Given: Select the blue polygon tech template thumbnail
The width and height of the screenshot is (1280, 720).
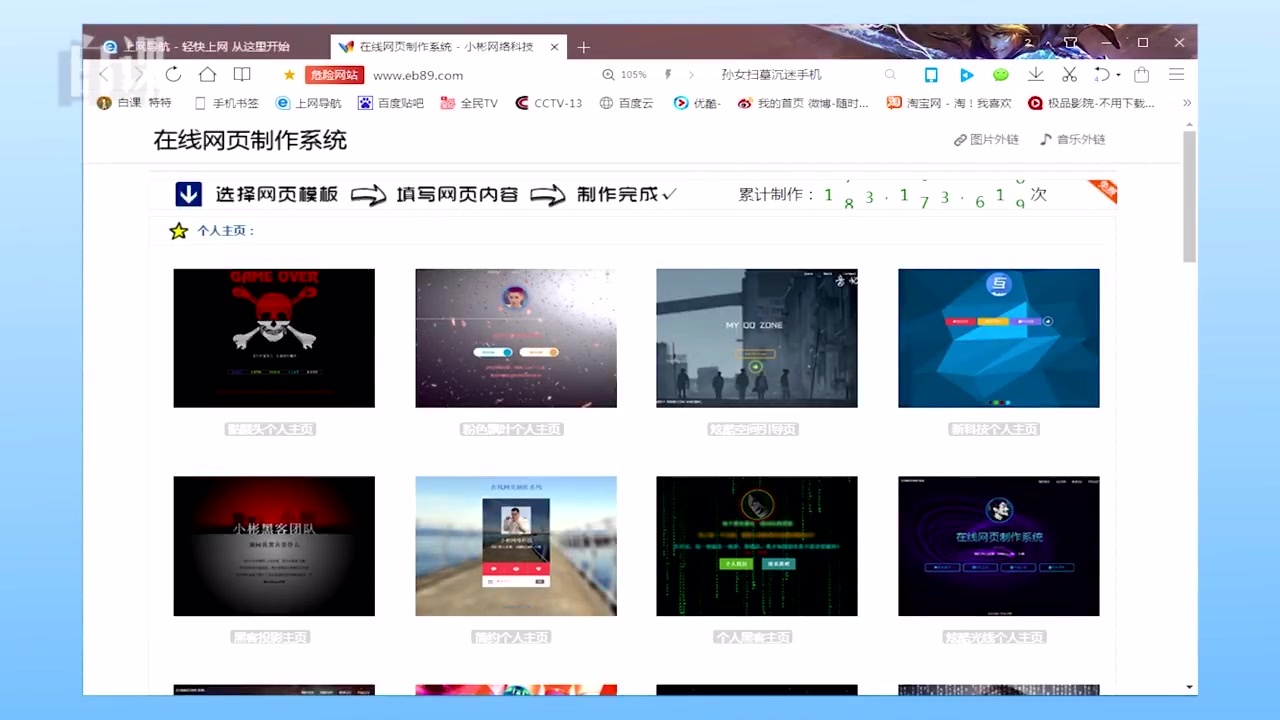Looking at the screenshot, I should (x=999, y=338).
